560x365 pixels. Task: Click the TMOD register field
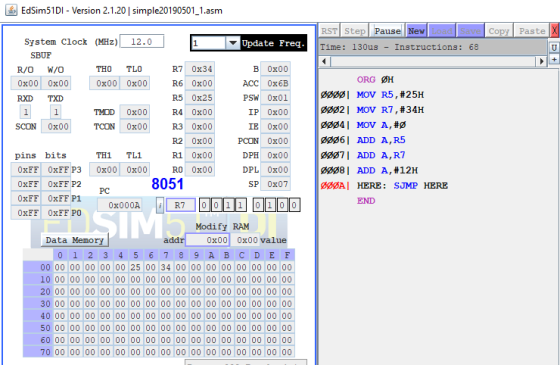tap(135, 112)
